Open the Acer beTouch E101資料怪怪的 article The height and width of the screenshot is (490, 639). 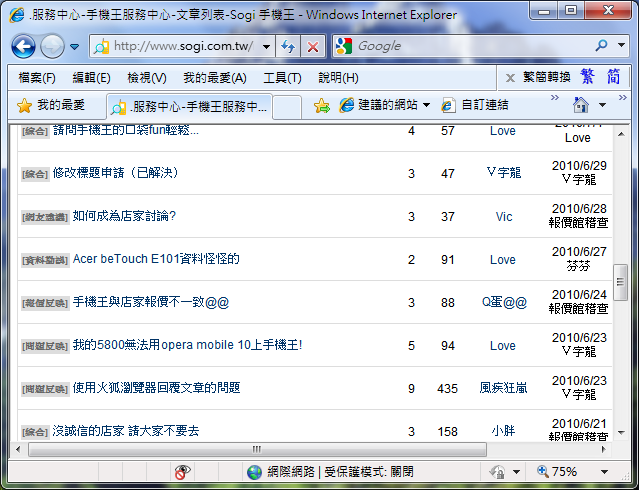(x=156, y=259)
